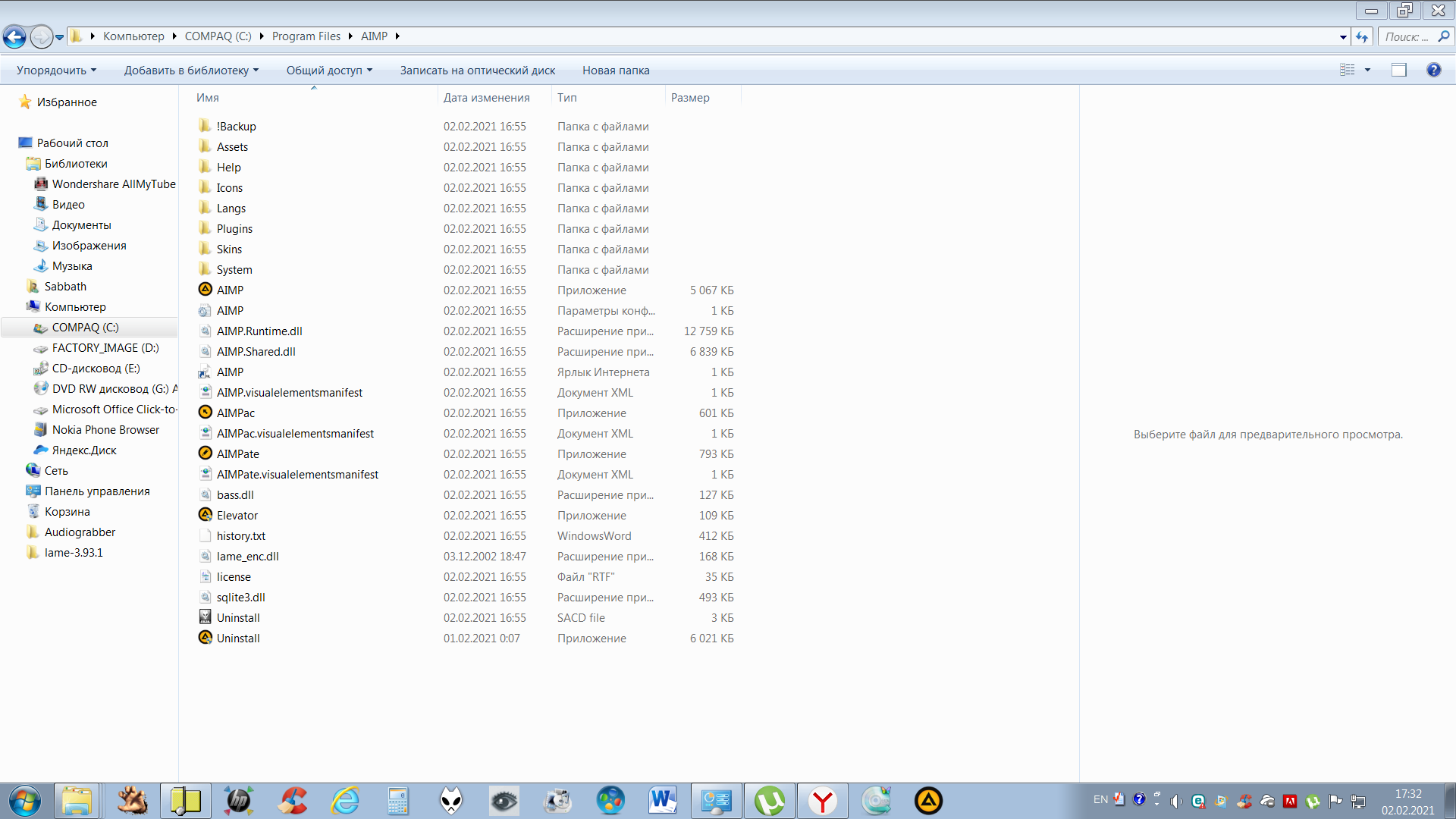This screenshot has height=819, width=1456.
Task: Expand arrow after COMPAQ (C:) breadcrumb
Action: click(x=262, y=36)
